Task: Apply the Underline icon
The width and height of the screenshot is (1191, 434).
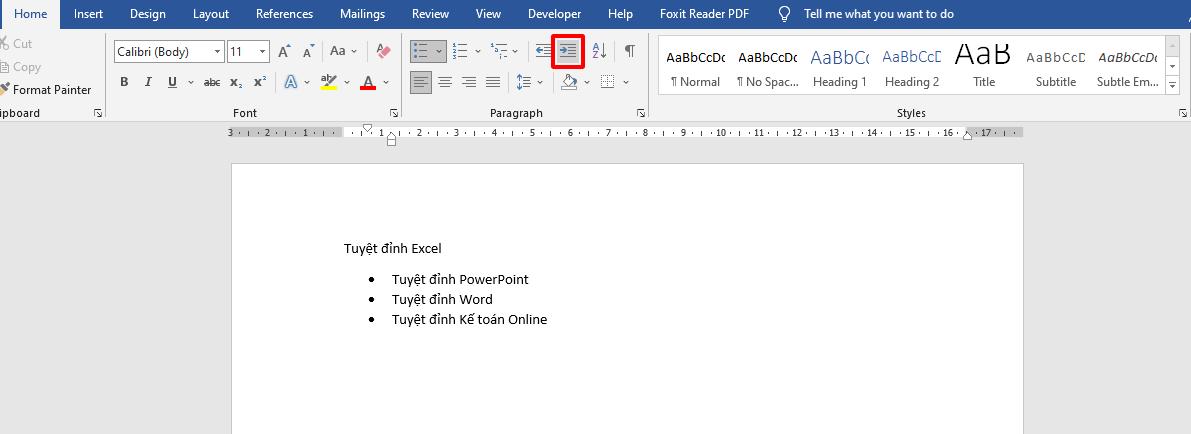Action: point(172,82)
